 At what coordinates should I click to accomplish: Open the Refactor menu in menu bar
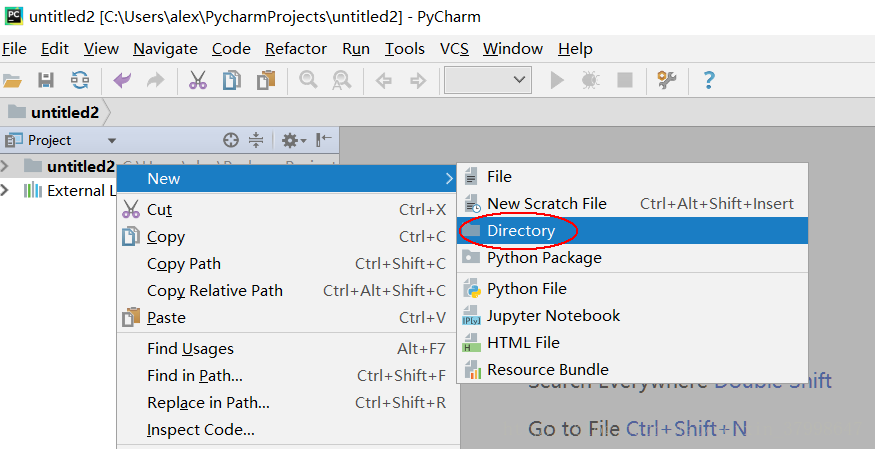[x=296, y=48]
